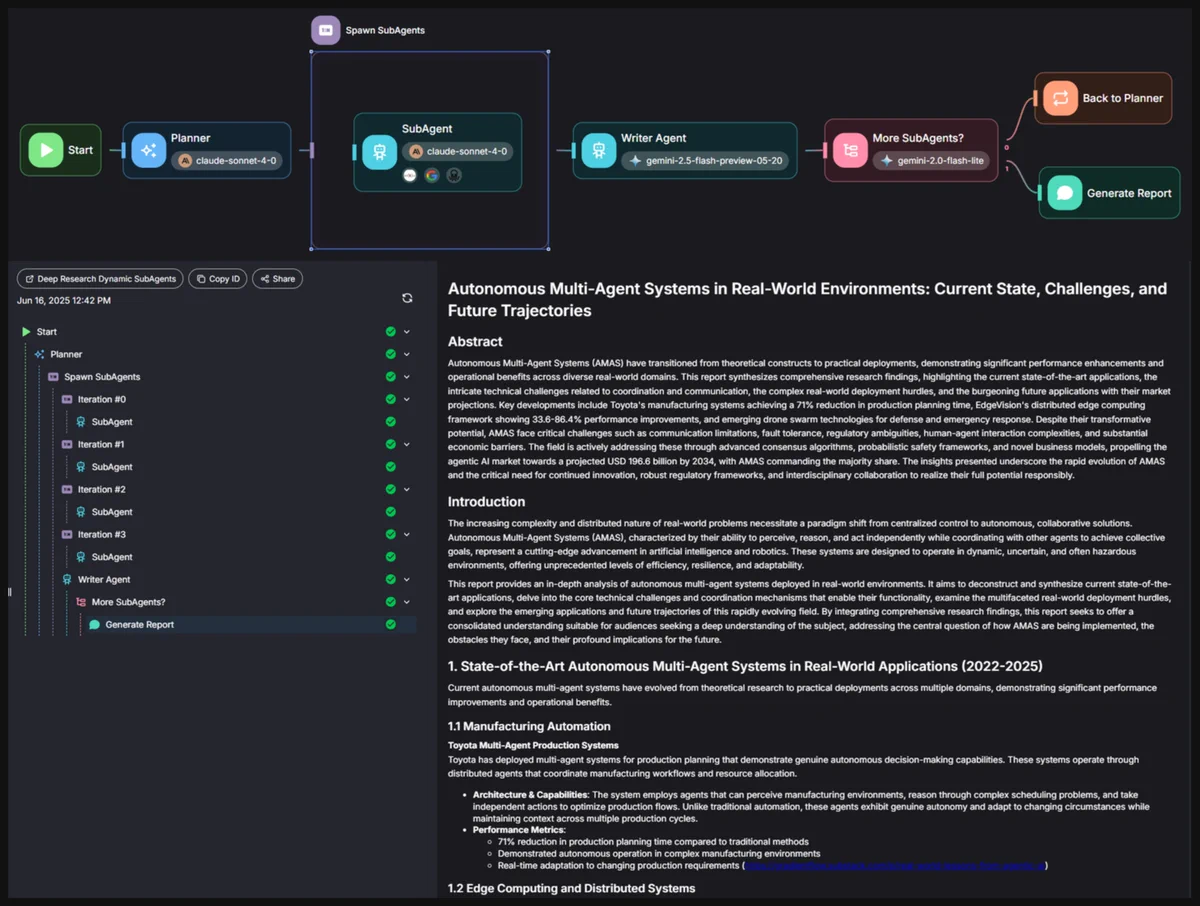Click the 'Introduction' heading in the report
This screenshot has width=1200, height=906.
click(x=486, y=501)
